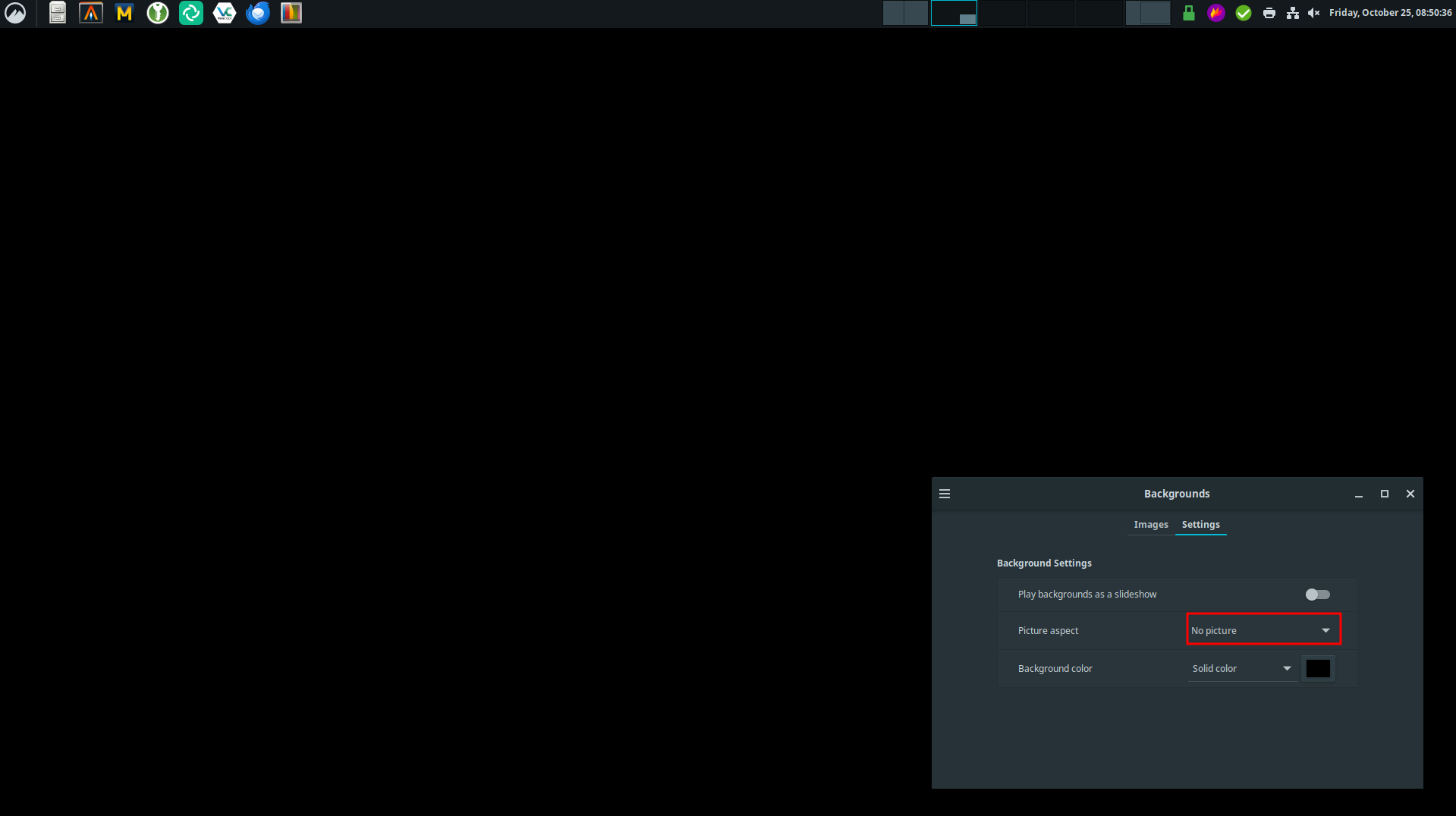1456x816 pixels.
Task: Open the Solid color dropdown
Action: (1241, 668)
